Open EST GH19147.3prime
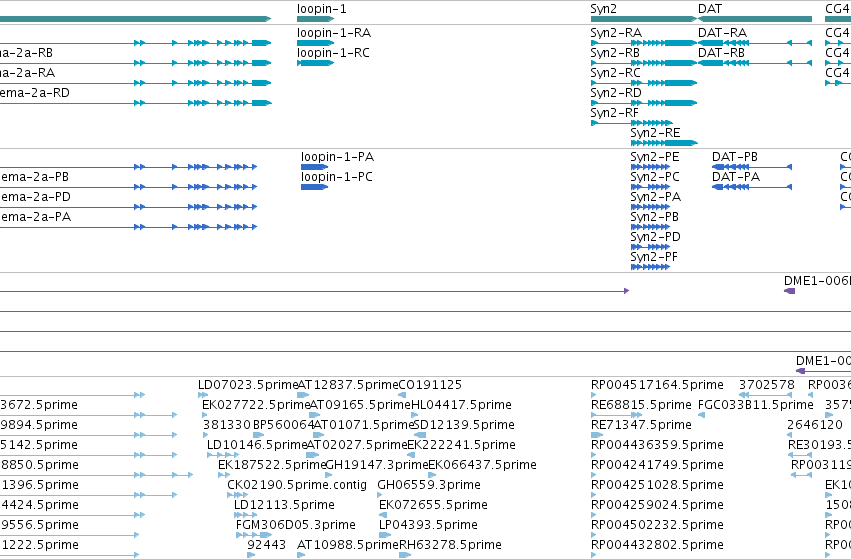Image resolution: width=851 pixels, height=560 pixels. pos(377,465)
